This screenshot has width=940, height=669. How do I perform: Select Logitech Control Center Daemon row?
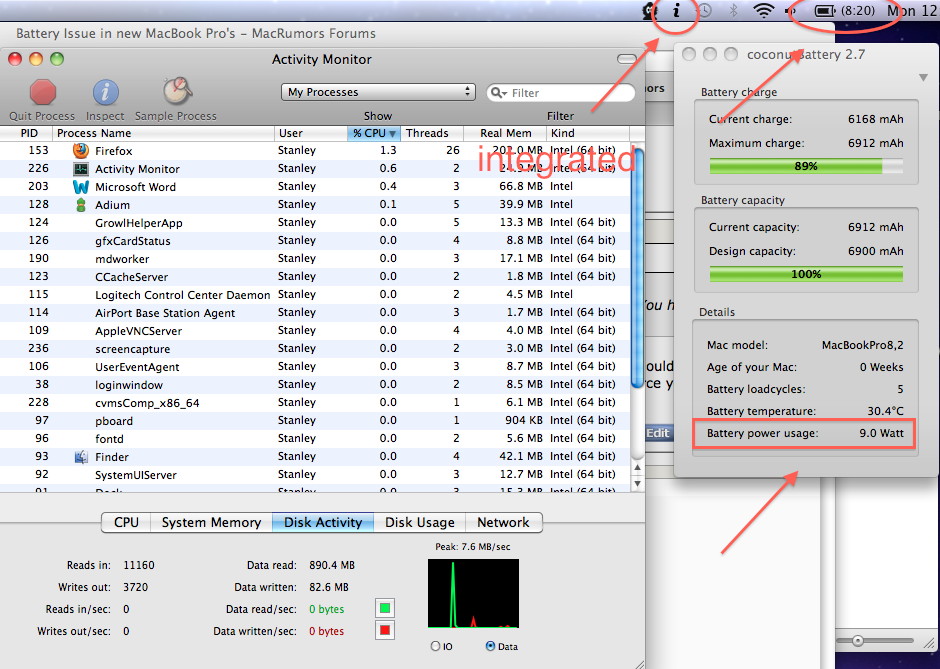pyautogui.click(x=315, y=295)
